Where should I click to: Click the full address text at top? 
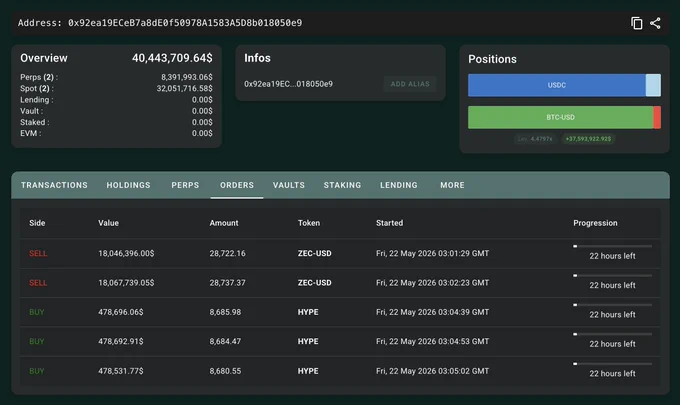[185, 23]
